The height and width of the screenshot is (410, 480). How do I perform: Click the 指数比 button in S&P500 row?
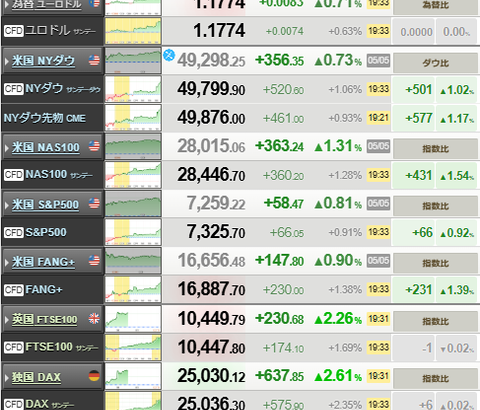[436, 206]
